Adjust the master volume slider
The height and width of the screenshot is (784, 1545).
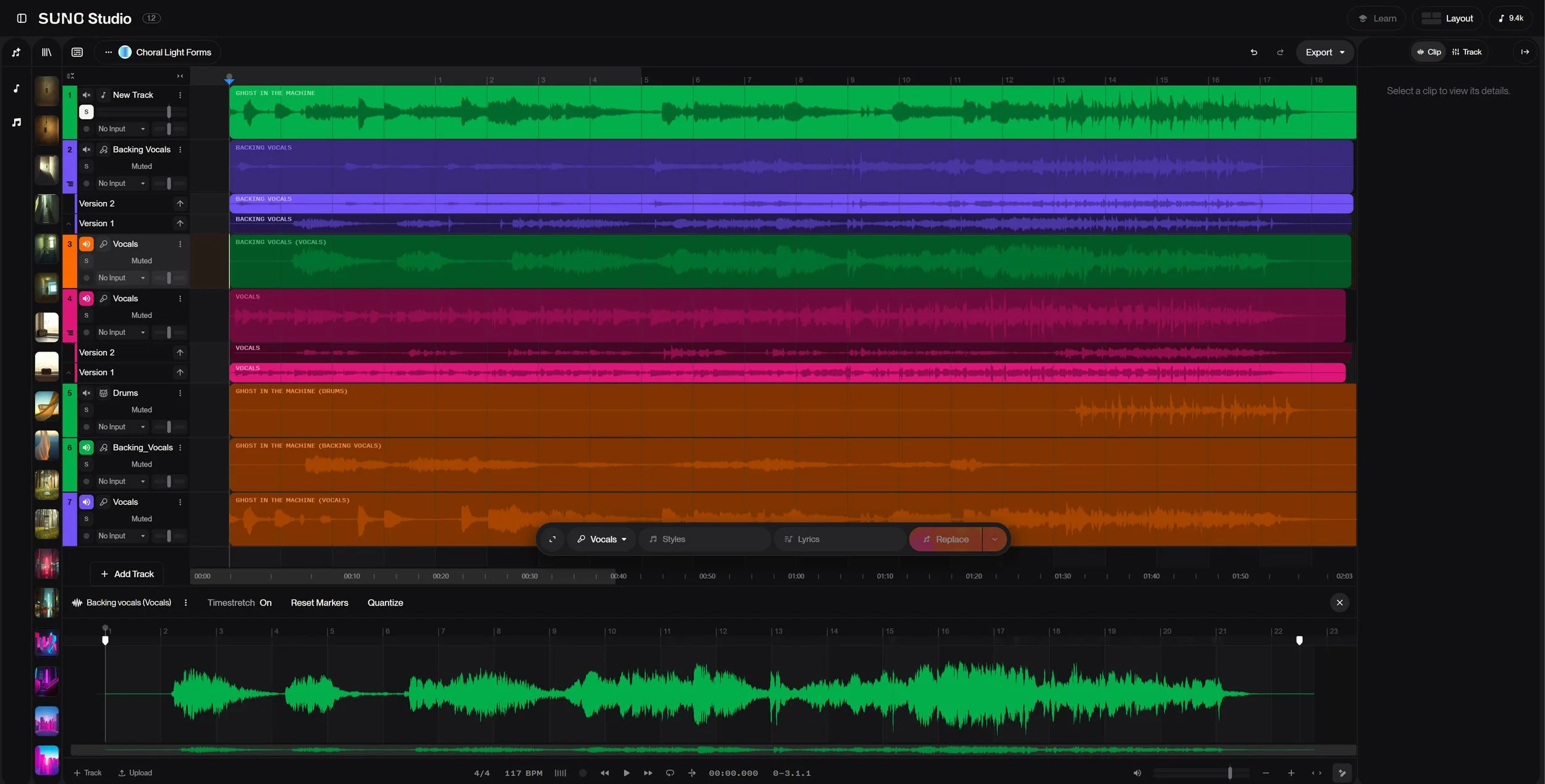[1229, 773]
